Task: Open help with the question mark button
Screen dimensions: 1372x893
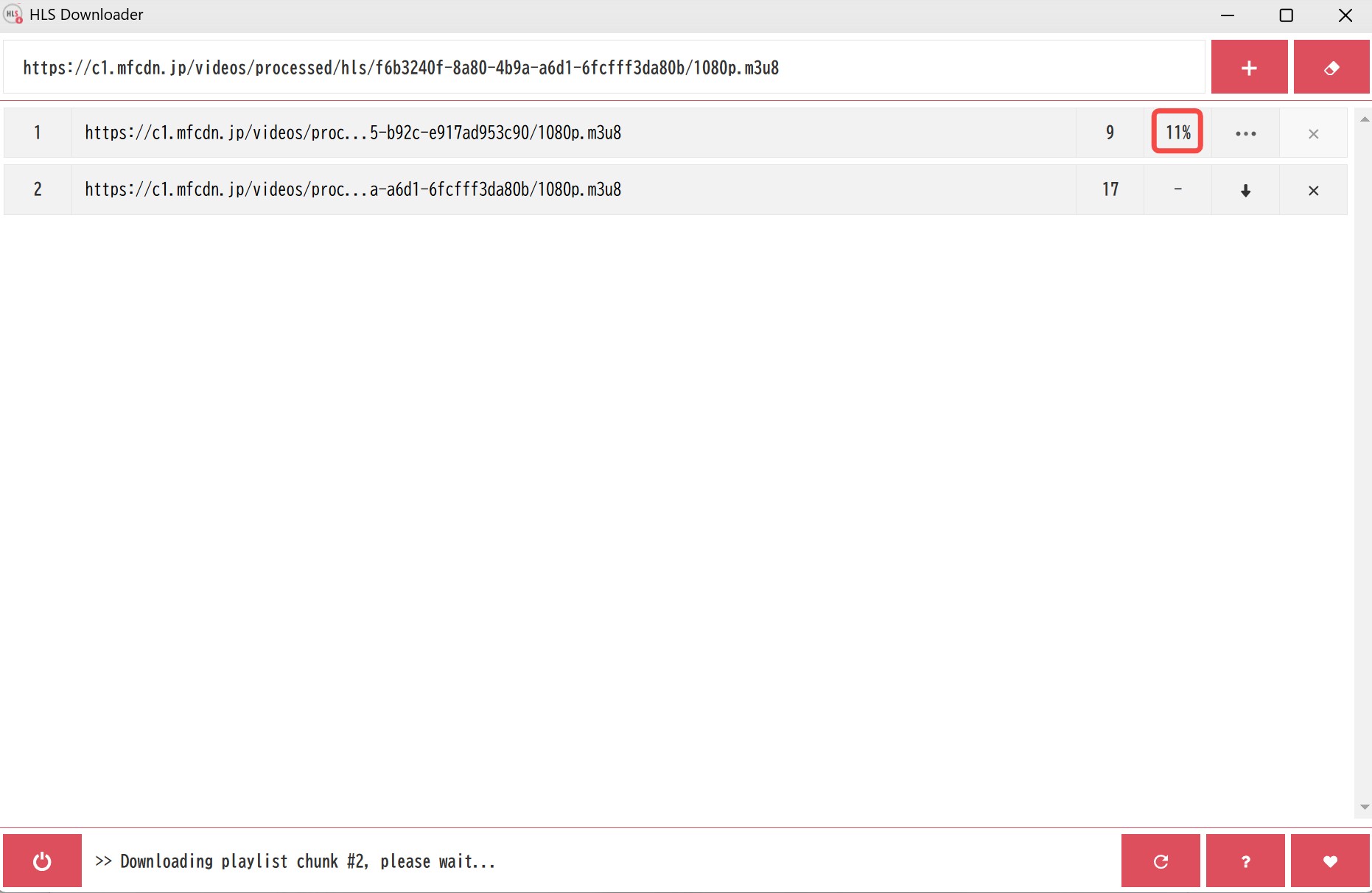Action: coord(1245,861)
